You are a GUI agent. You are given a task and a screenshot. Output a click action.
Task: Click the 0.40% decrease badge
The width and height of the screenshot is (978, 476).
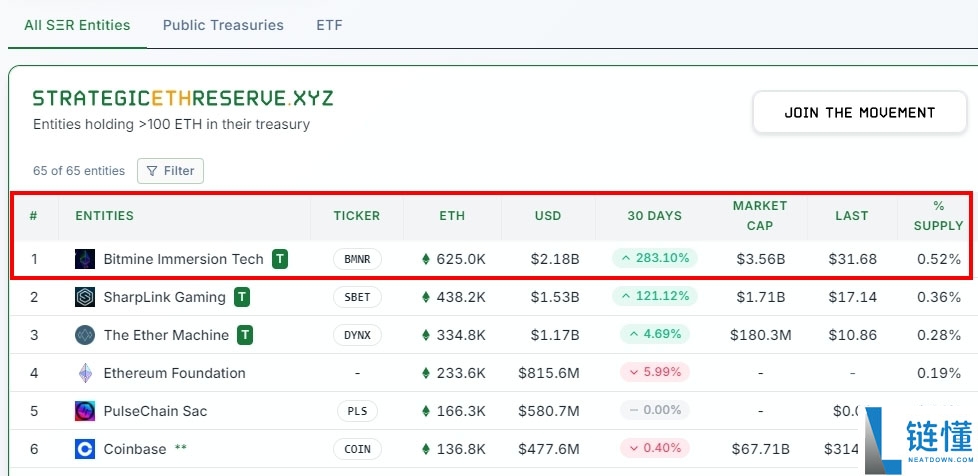(655, 449)
